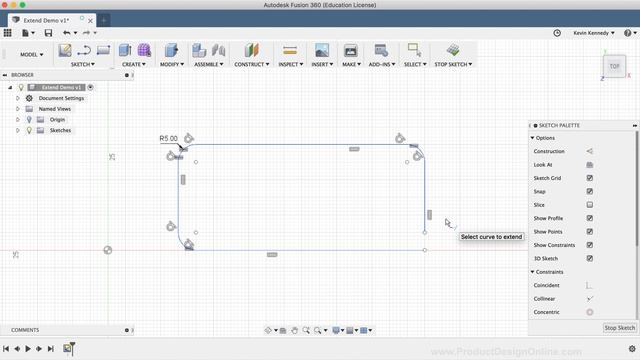Open the timeline settings gear
640x360 pixels.
coord(632,349)
